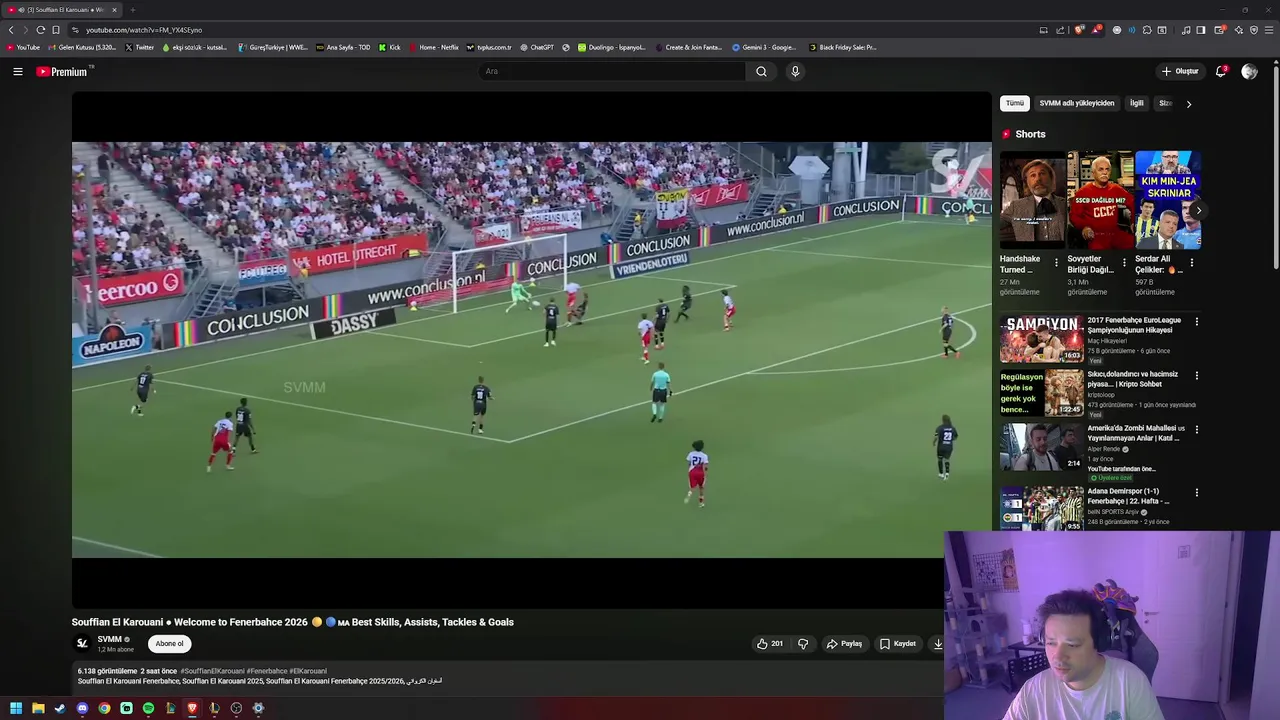The width and height of the screenshot is (1280, 720).
Task: Open the browser main menu icon
Action: click(x=1269, y=30)
